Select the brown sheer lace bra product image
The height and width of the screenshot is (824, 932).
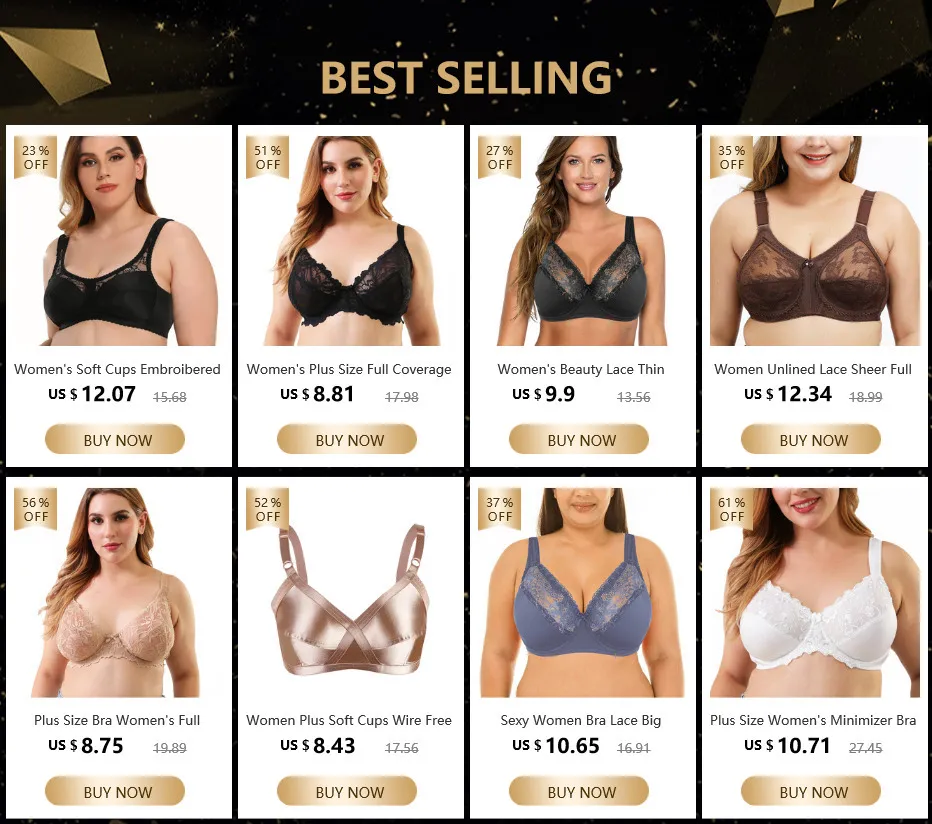(815, 240)
